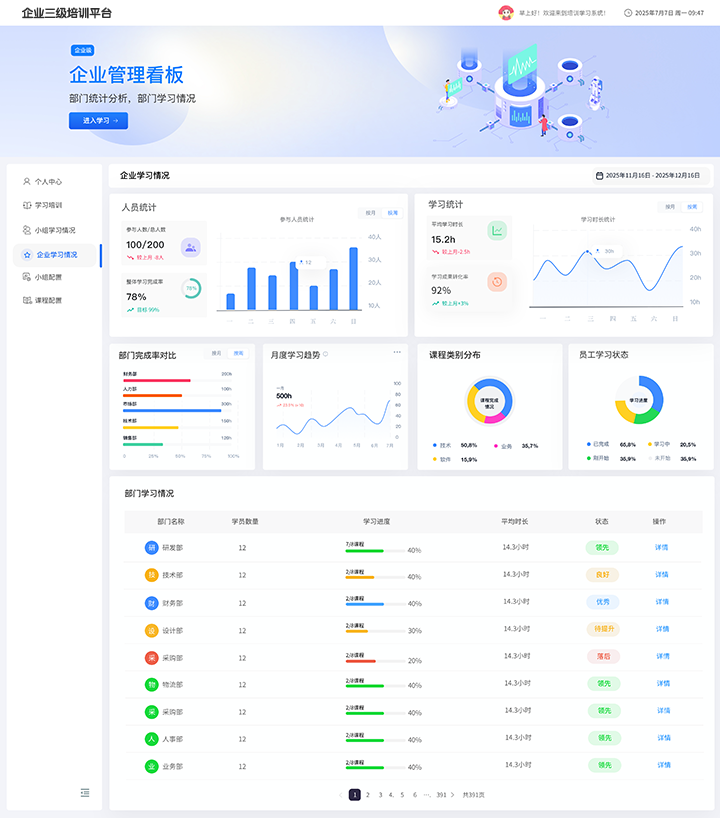Click the 进入学习 button

[x=98, y=121]
